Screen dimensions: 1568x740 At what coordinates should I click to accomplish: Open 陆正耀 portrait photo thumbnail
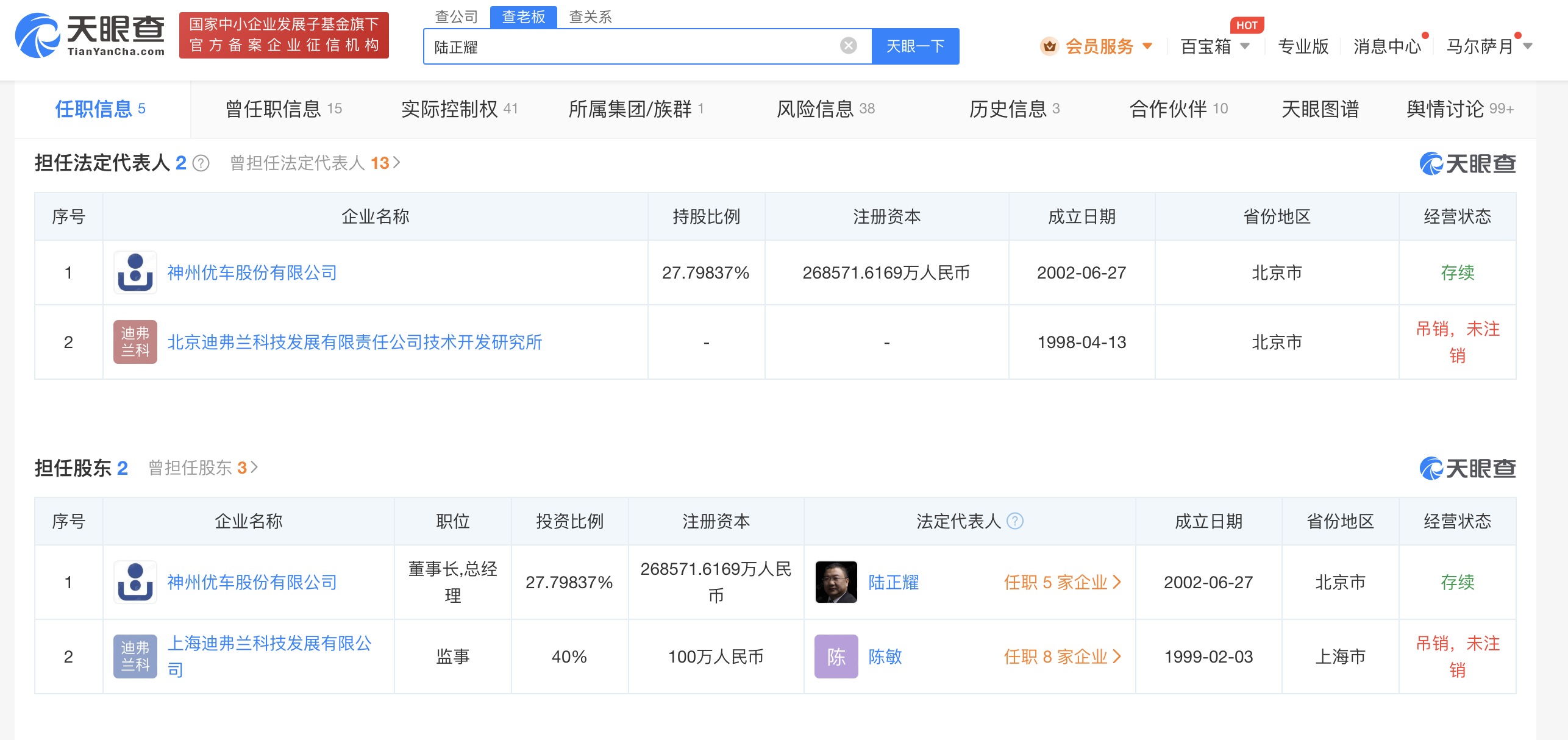point(836,582)
